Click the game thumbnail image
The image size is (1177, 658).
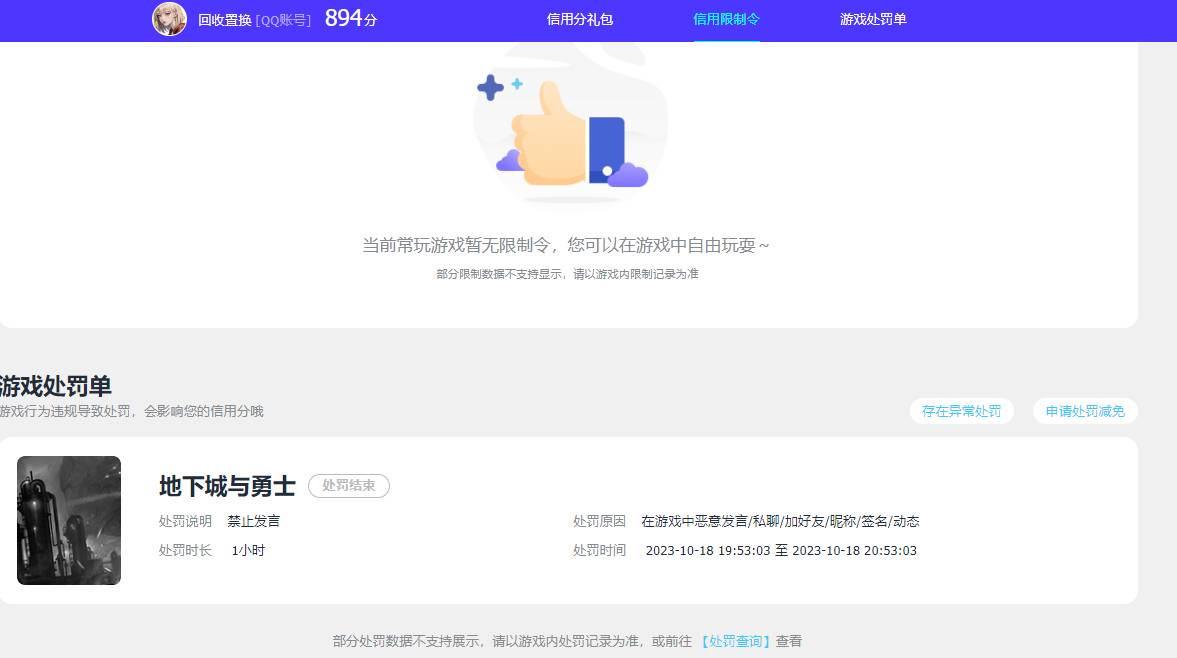click(x=68, y=520)
